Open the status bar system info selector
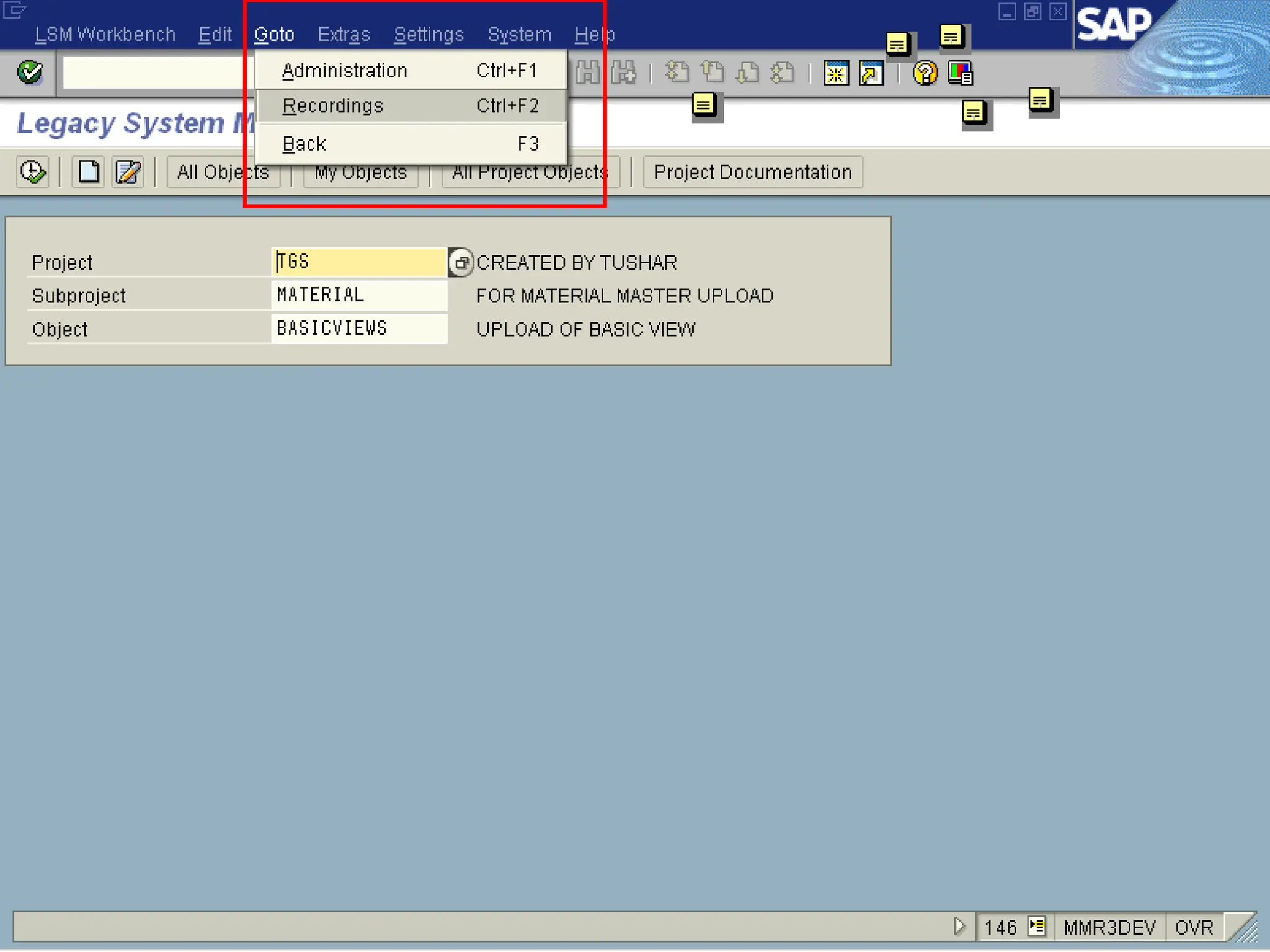 (1036, 927)
